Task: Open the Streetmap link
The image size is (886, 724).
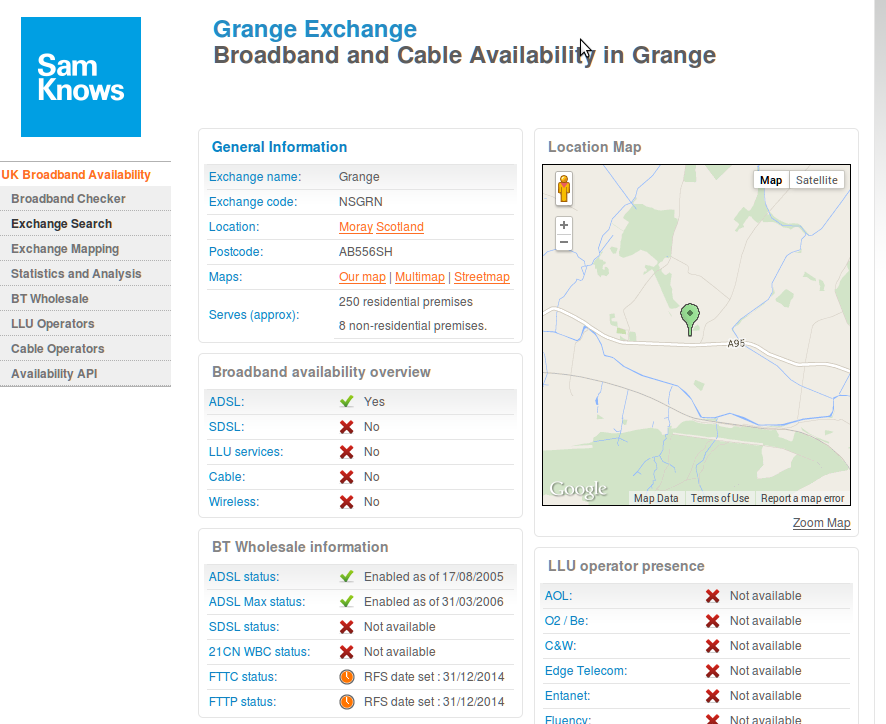Action: pyautogui.click(x=481, y=277)
